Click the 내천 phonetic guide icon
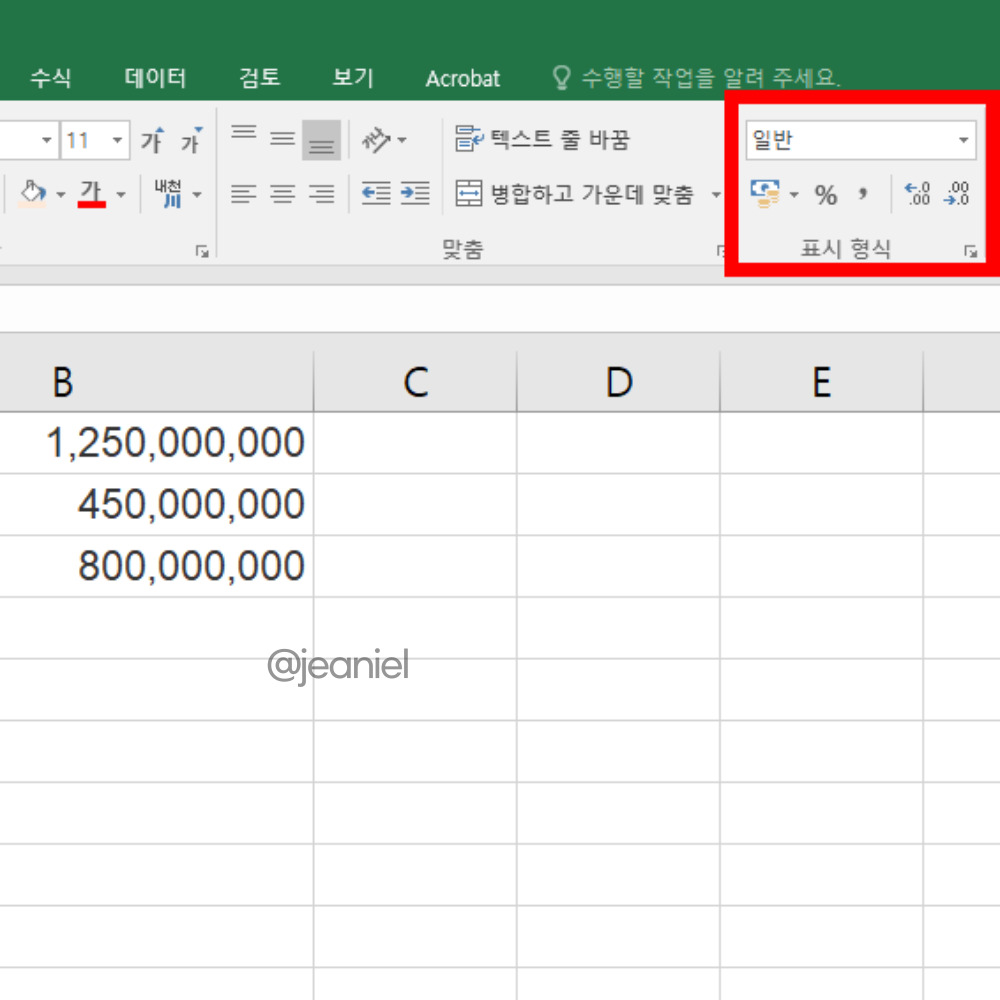This screenshot has height=1000, width=1000. (168, 193)
